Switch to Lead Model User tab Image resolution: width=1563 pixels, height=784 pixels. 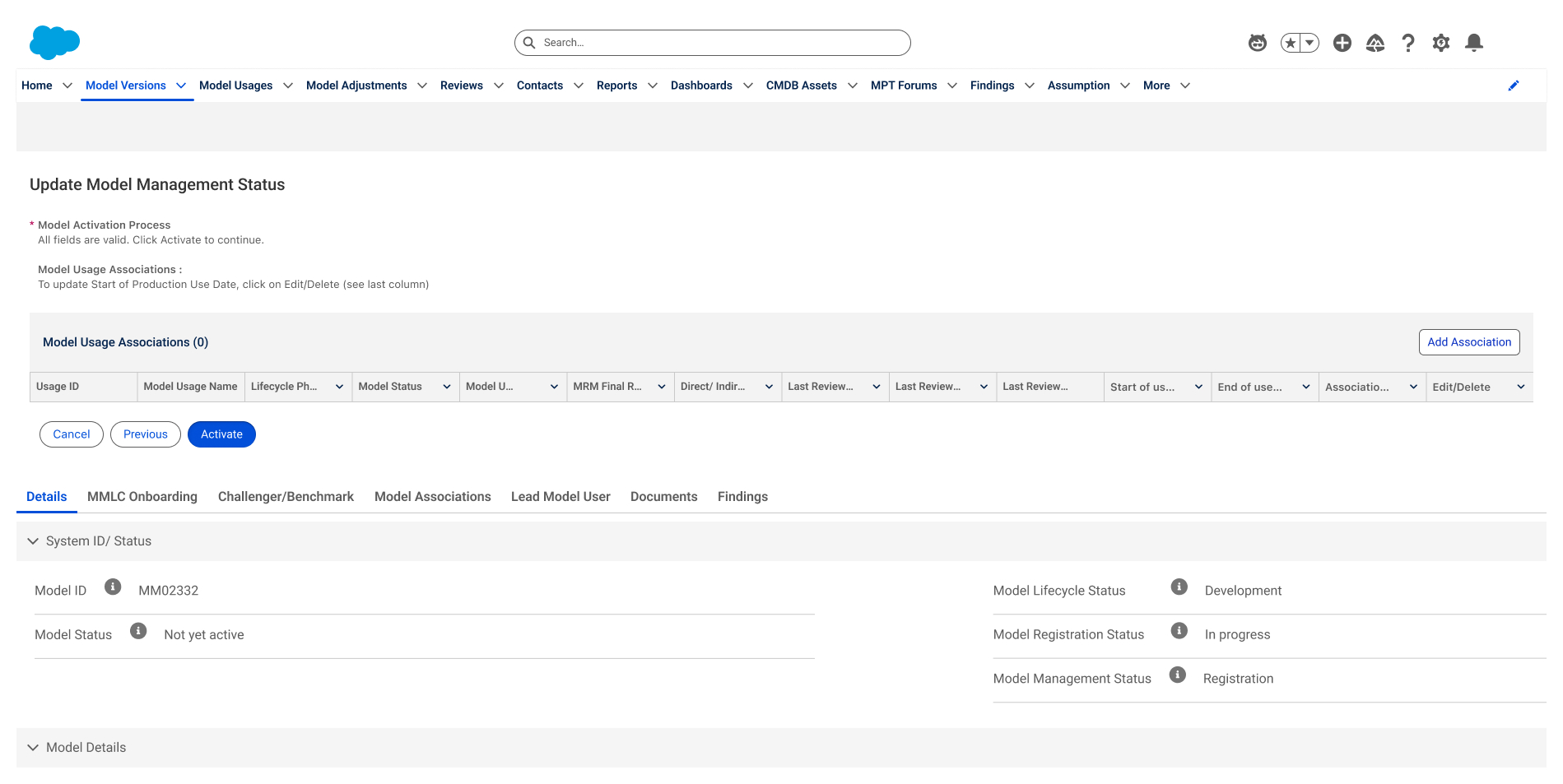pyautogui.click(x=561, y=497)
